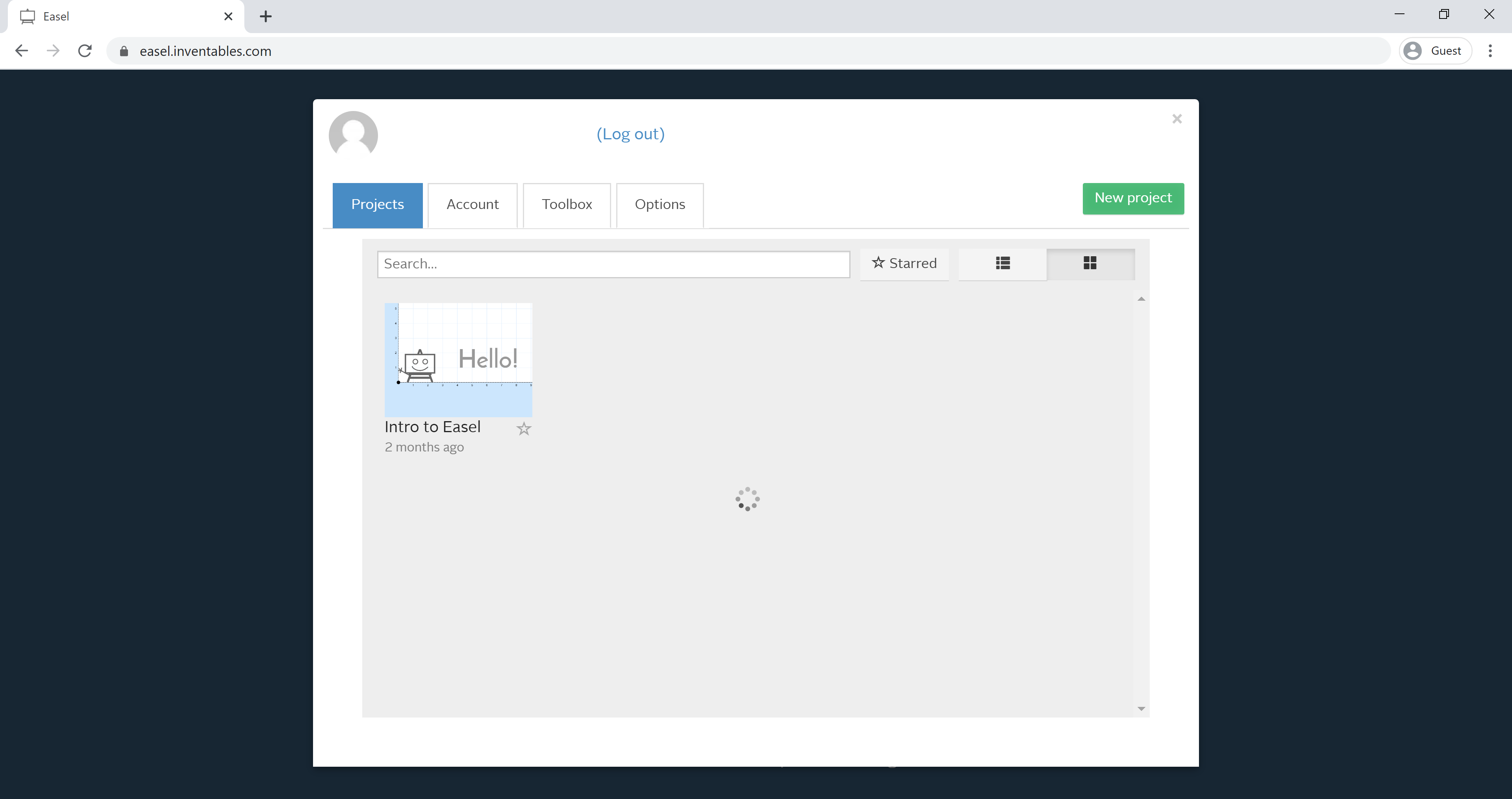Go back in the browser
Screen dimensions: 1512x799
pos(22,51)
